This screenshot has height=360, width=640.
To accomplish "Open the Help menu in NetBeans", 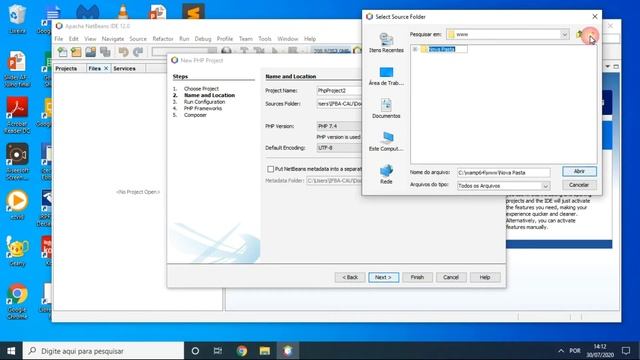I will 310,39.
